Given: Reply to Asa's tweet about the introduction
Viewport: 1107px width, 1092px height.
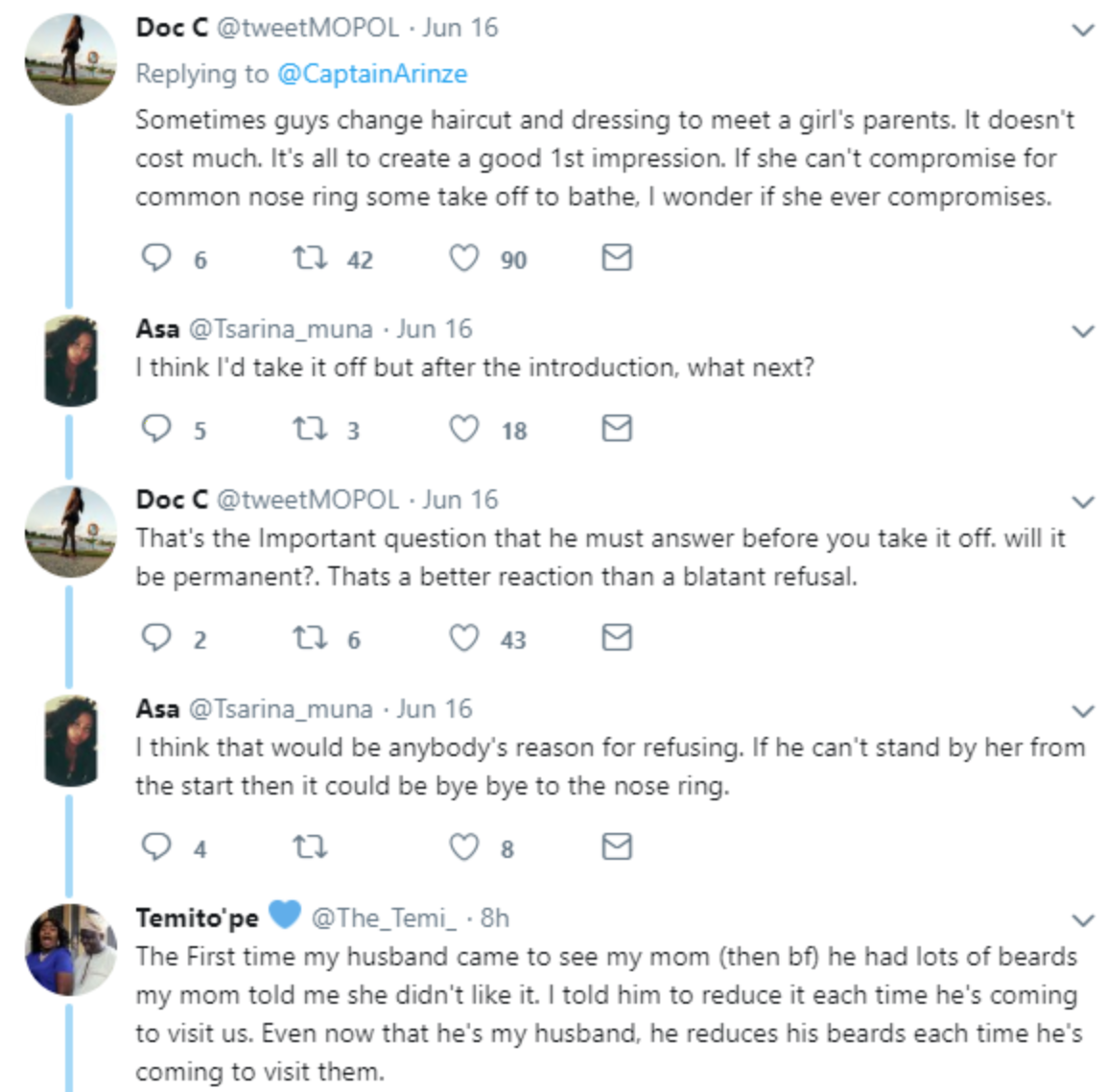Looking at the screenshot, I should click(x=156, y=428).
